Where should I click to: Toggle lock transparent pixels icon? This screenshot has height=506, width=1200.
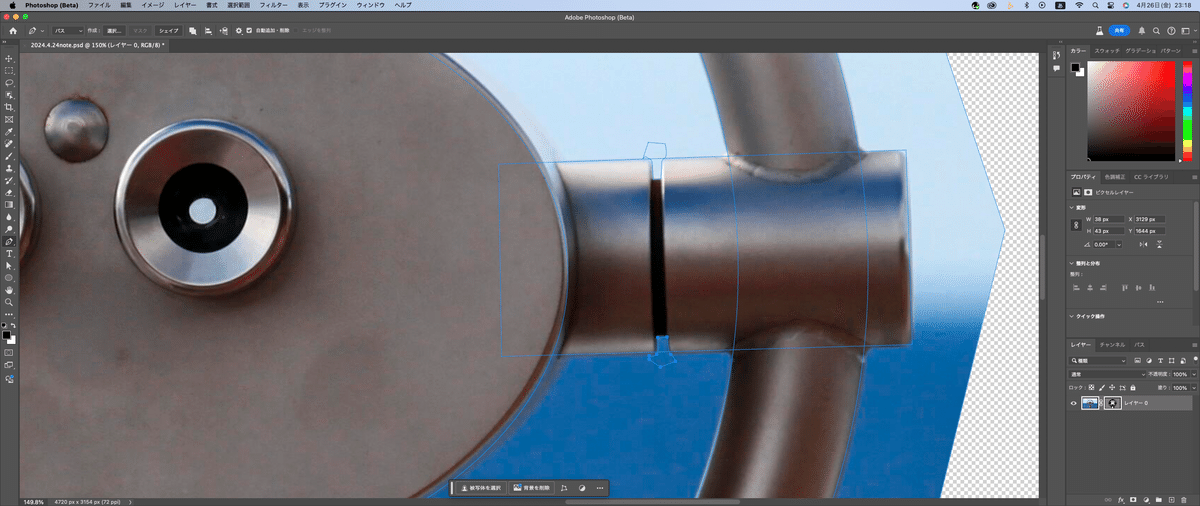pyautogui.click(x=1091, y=388)
